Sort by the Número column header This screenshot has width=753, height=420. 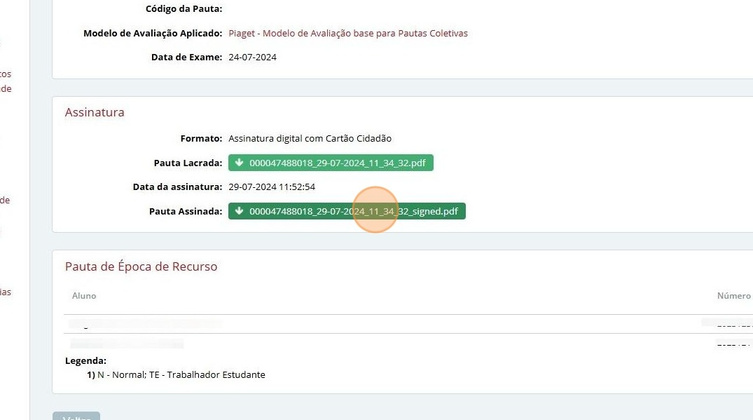733,296
